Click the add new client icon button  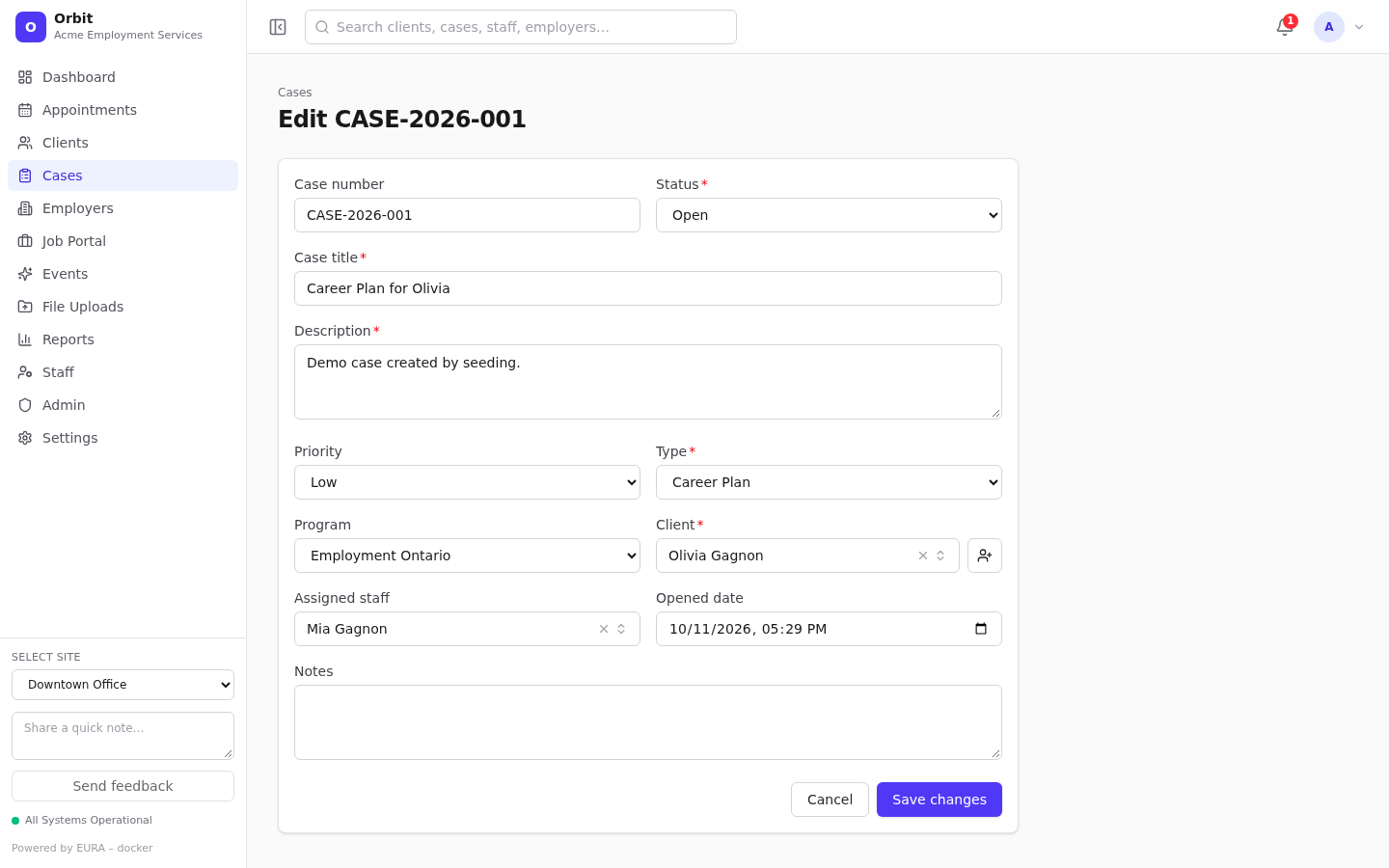(985, 556)
